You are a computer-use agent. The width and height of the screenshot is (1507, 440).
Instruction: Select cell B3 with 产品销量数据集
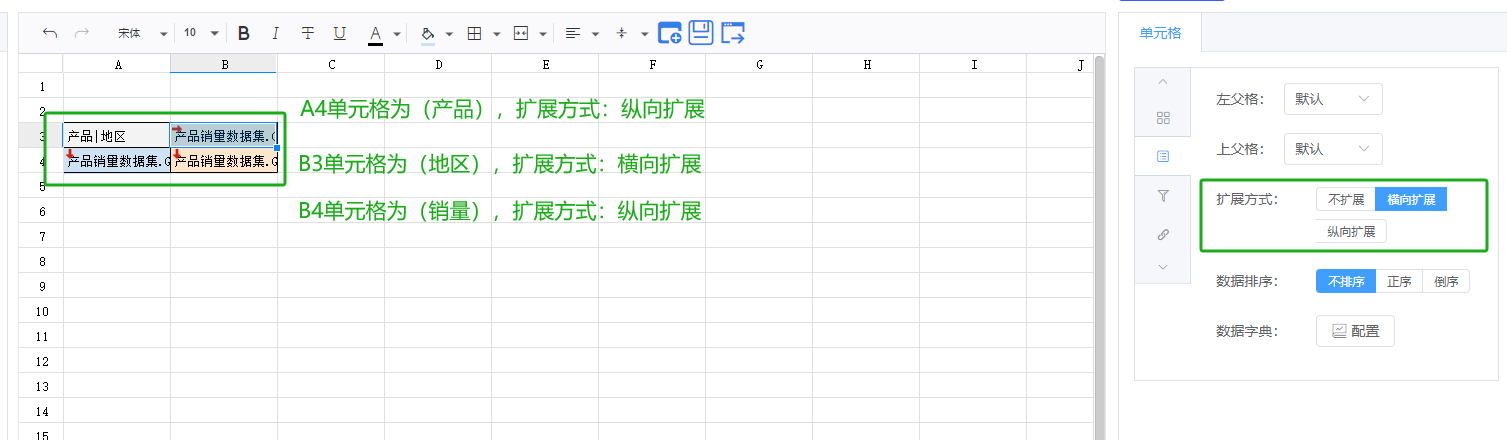pyautogui.click(x=224, y=135)
